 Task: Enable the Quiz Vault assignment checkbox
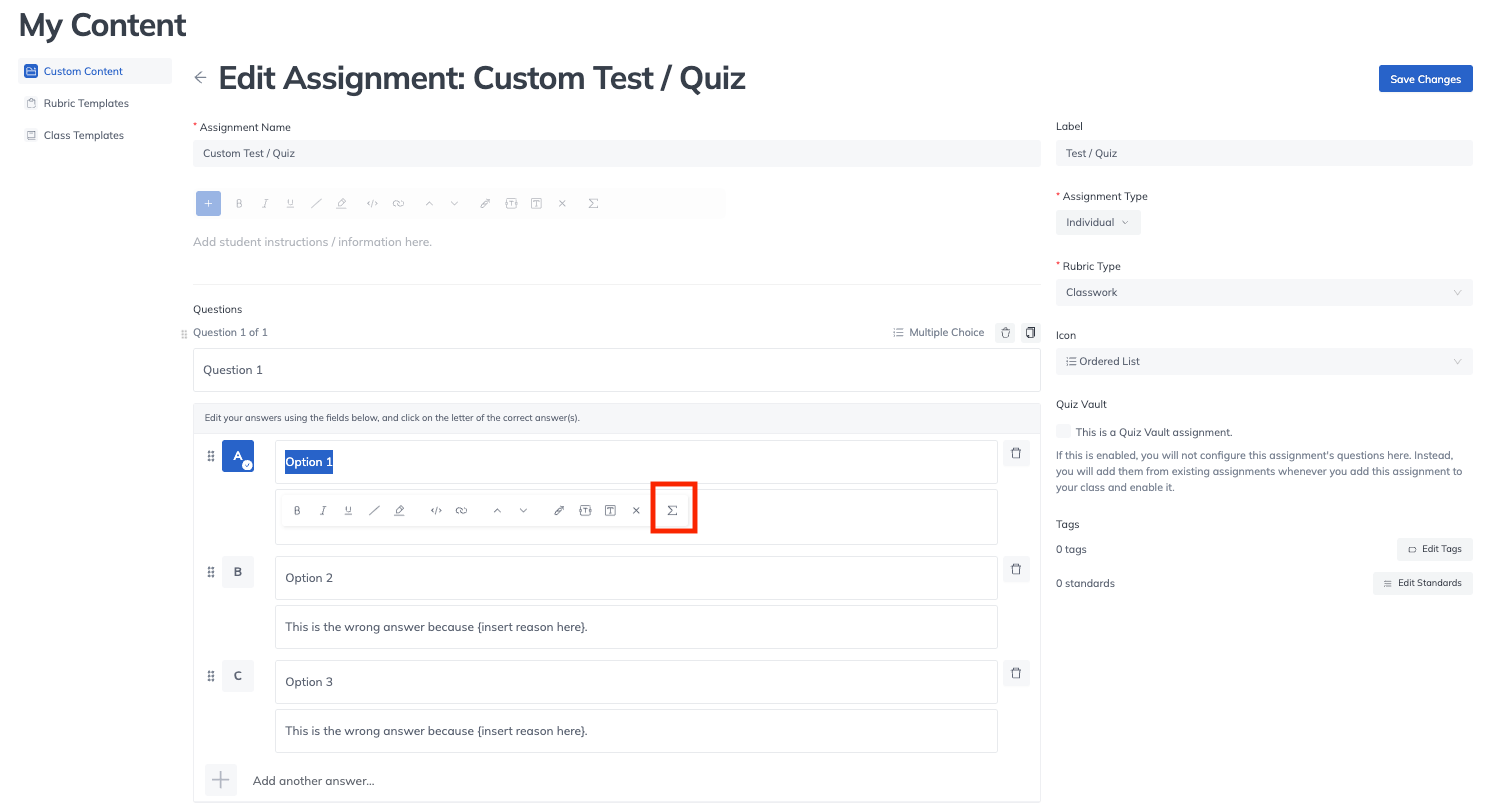click(x=1063, y=431)
